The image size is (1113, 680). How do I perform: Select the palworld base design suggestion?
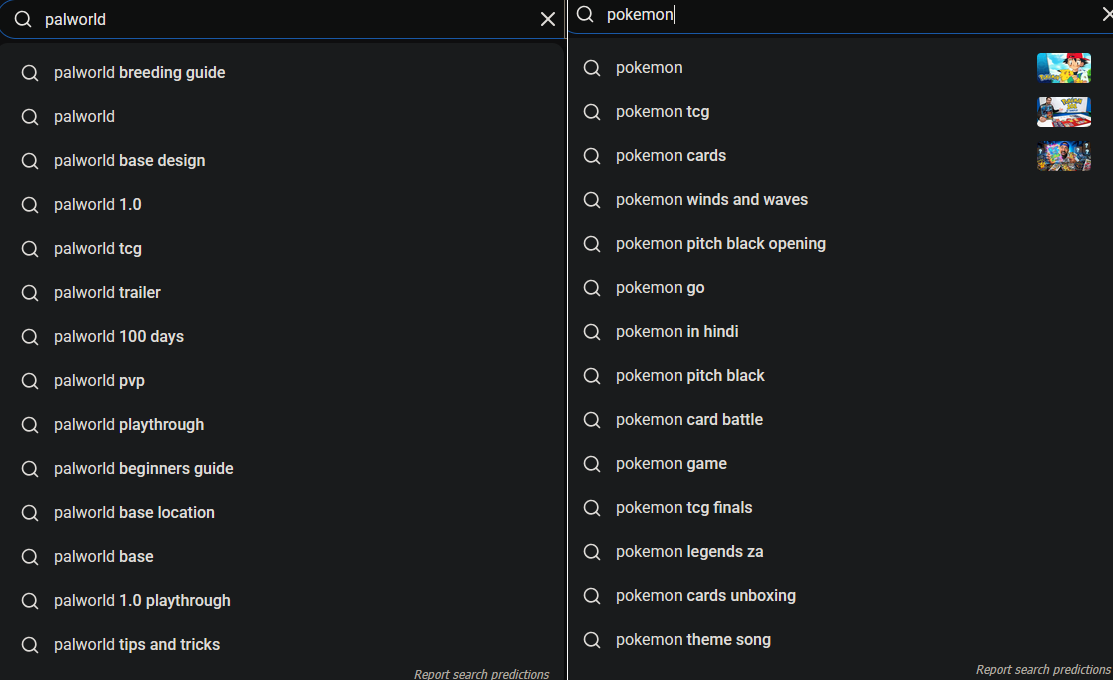pyautogui.click(x=283, y=160)
